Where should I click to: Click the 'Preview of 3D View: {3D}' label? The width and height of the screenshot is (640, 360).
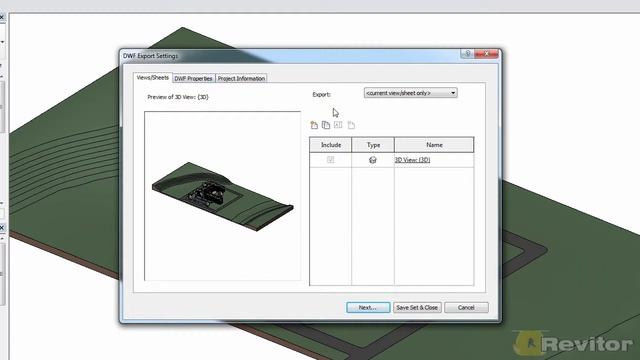[178, 97]
